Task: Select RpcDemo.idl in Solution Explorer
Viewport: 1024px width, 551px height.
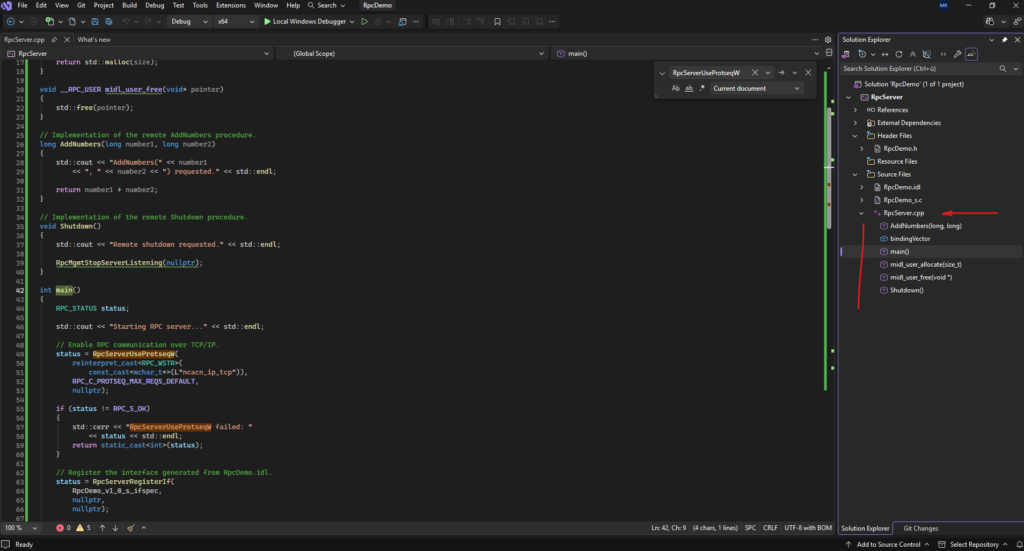Action: pos(901,187)
